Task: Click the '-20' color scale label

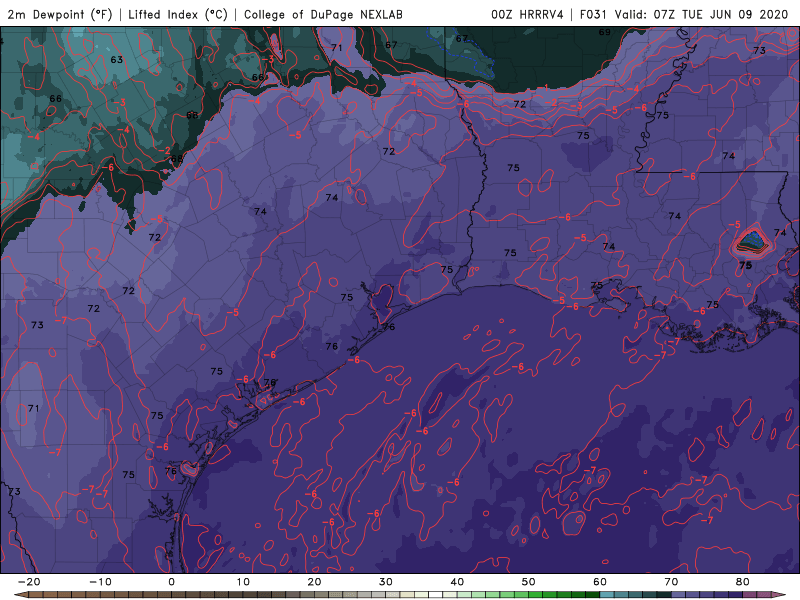Action: [x=29, y=582]
